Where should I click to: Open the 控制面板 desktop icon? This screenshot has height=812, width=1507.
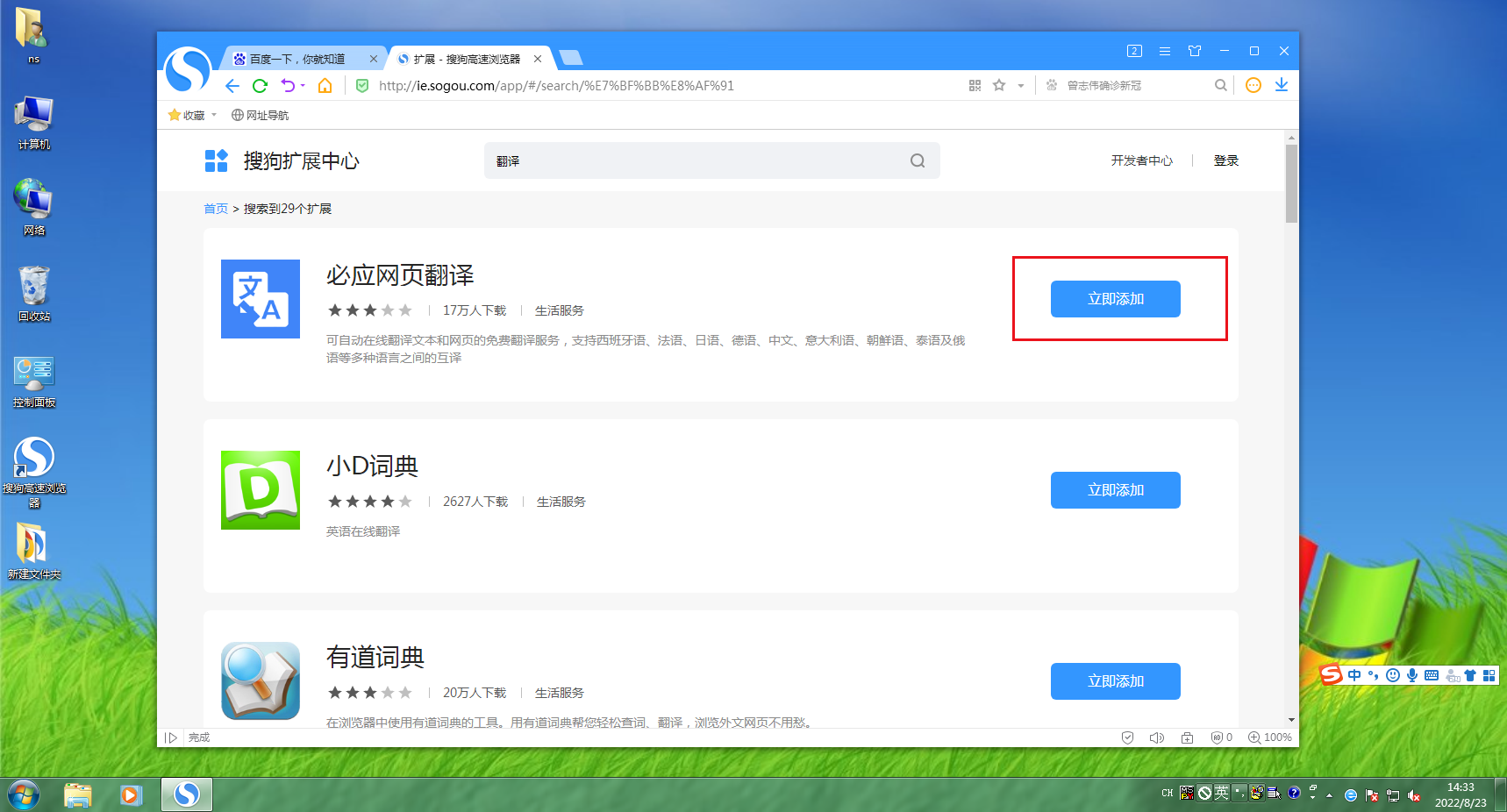pos(34,381)
